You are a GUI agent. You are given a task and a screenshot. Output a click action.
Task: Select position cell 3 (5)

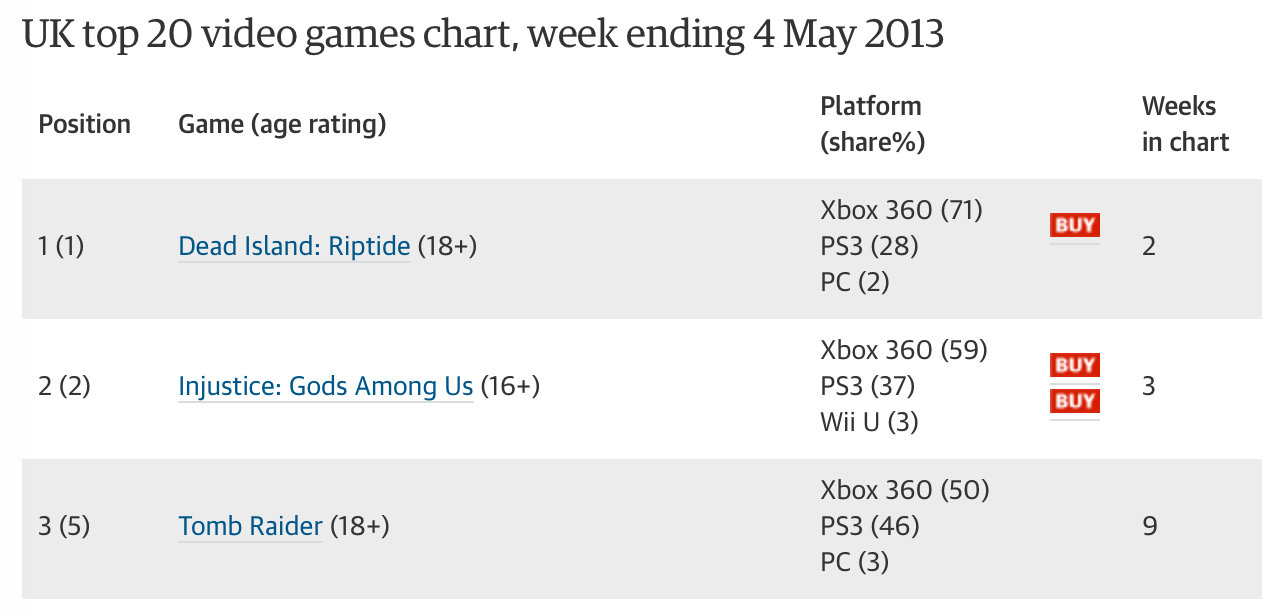pyautogui.click(x=64, y=526)
